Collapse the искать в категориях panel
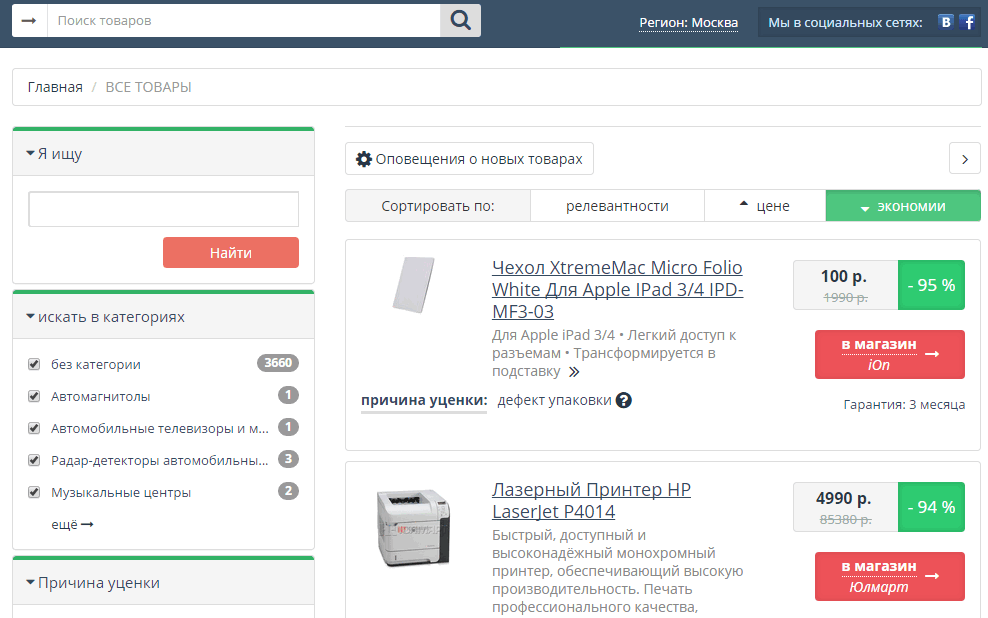This screenshot has height=618, width=988. tap(105, 317)
